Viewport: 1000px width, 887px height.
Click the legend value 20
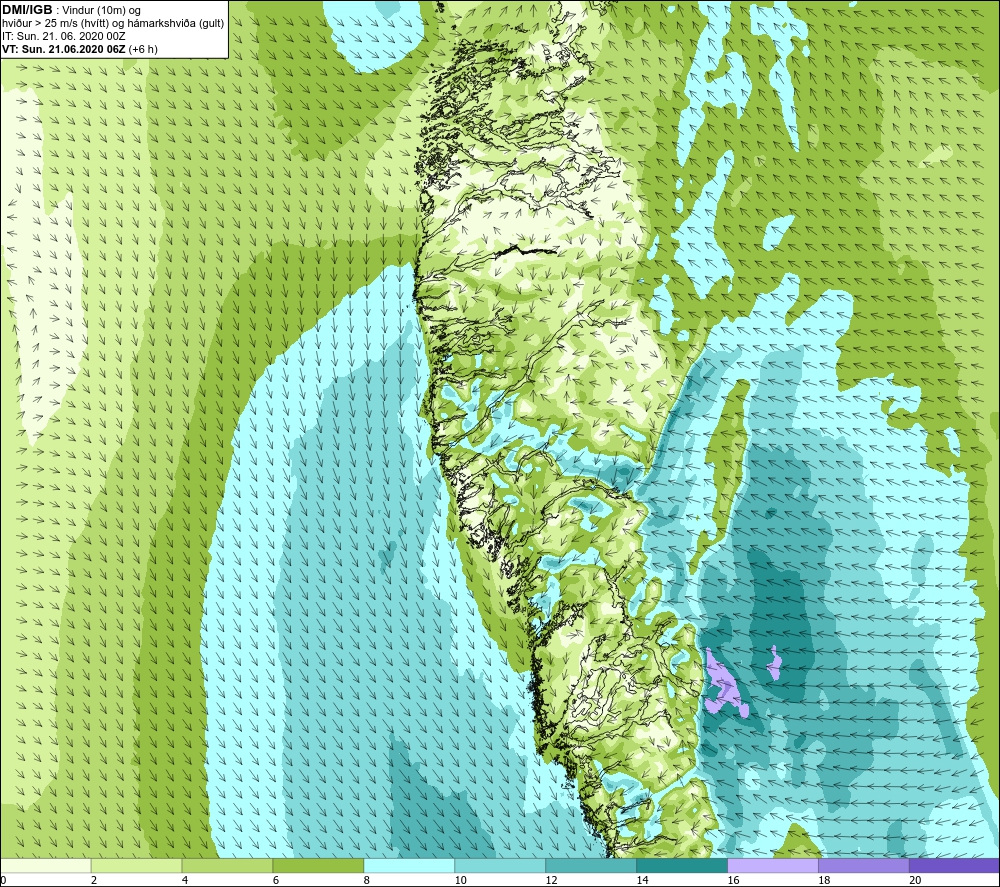(x=915, y=880)
